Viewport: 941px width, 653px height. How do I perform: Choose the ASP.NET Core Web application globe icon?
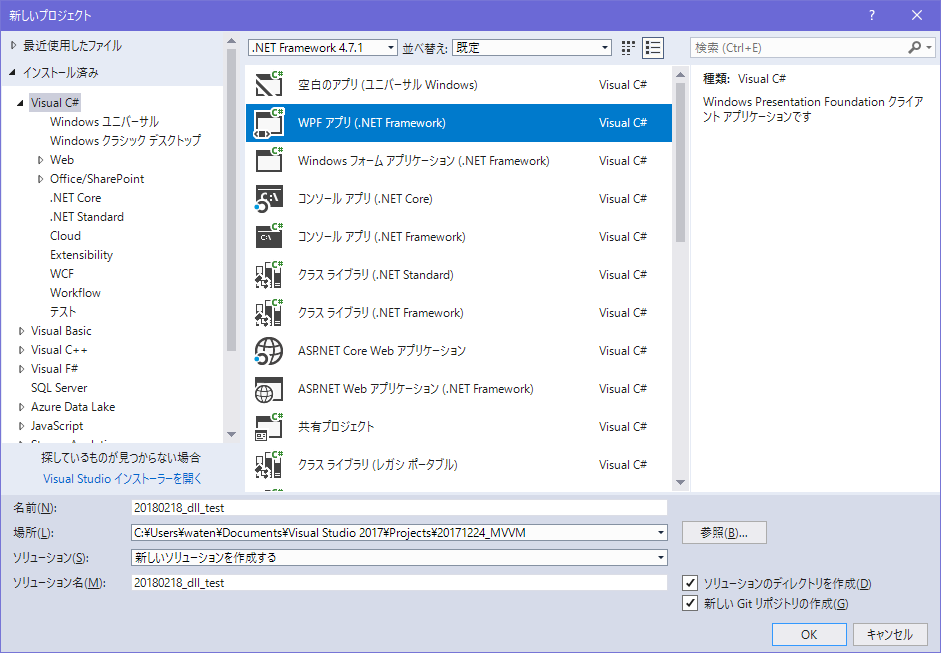tap(269, 351)
